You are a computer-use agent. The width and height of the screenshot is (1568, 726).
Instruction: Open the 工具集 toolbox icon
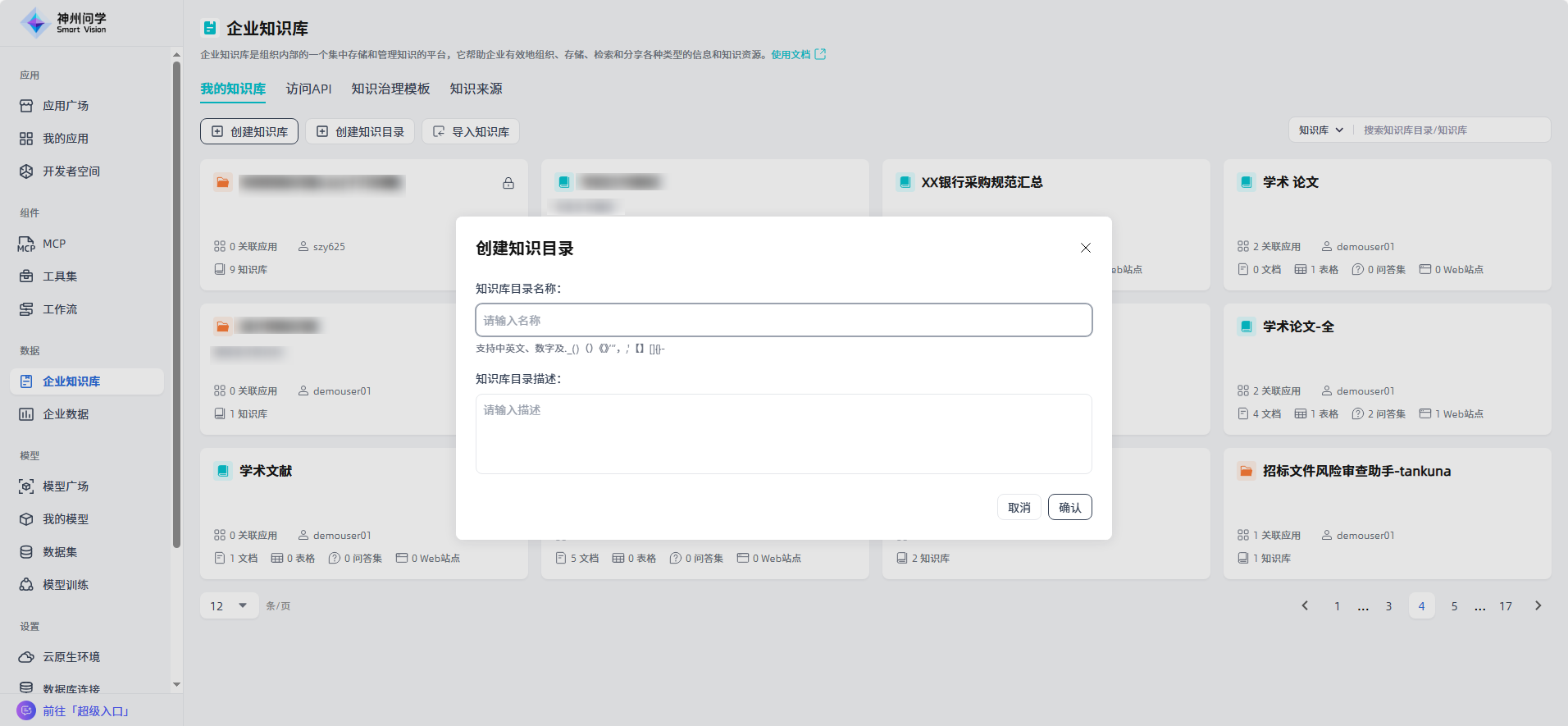tap(26, 276)
